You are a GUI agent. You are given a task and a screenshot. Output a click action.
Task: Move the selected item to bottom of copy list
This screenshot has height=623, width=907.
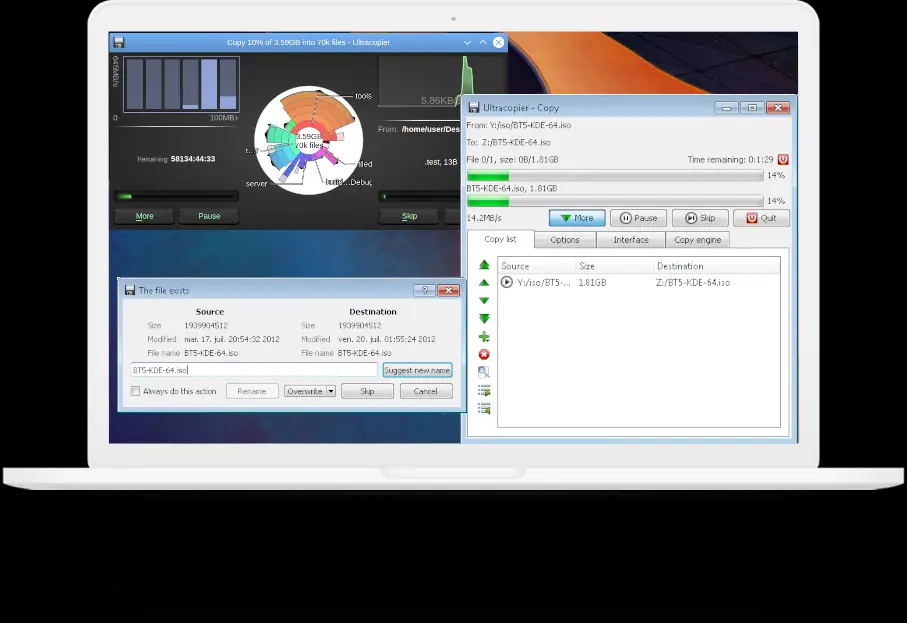[484, 319]
